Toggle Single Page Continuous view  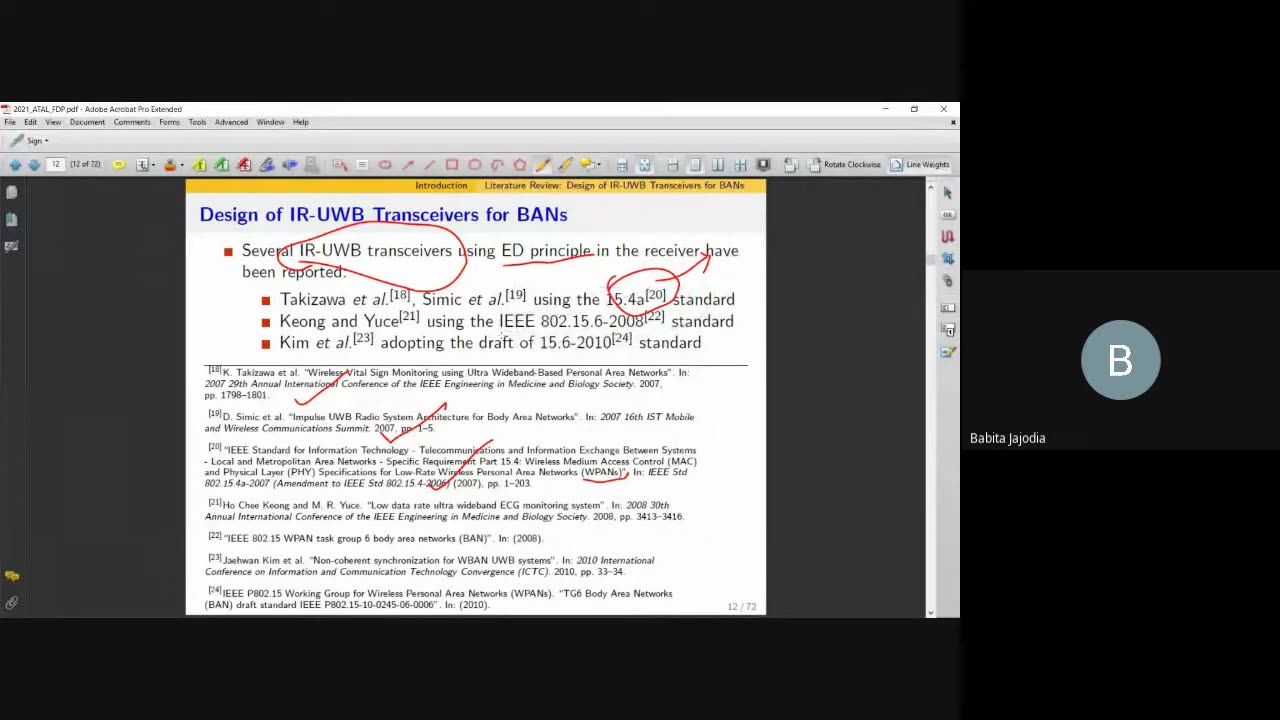(x=672, y=165)
